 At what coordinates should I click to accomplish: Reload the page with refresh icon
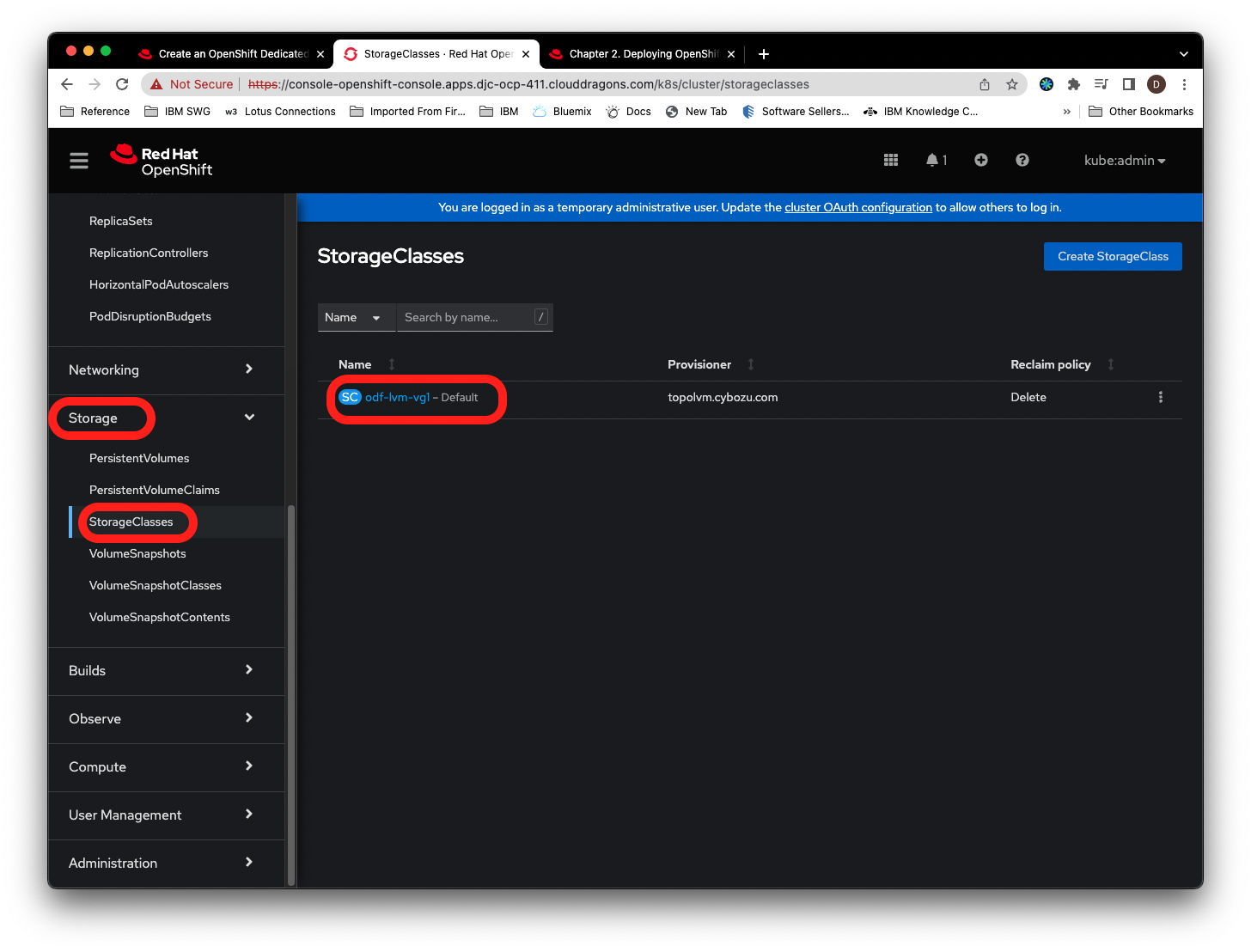122,84
